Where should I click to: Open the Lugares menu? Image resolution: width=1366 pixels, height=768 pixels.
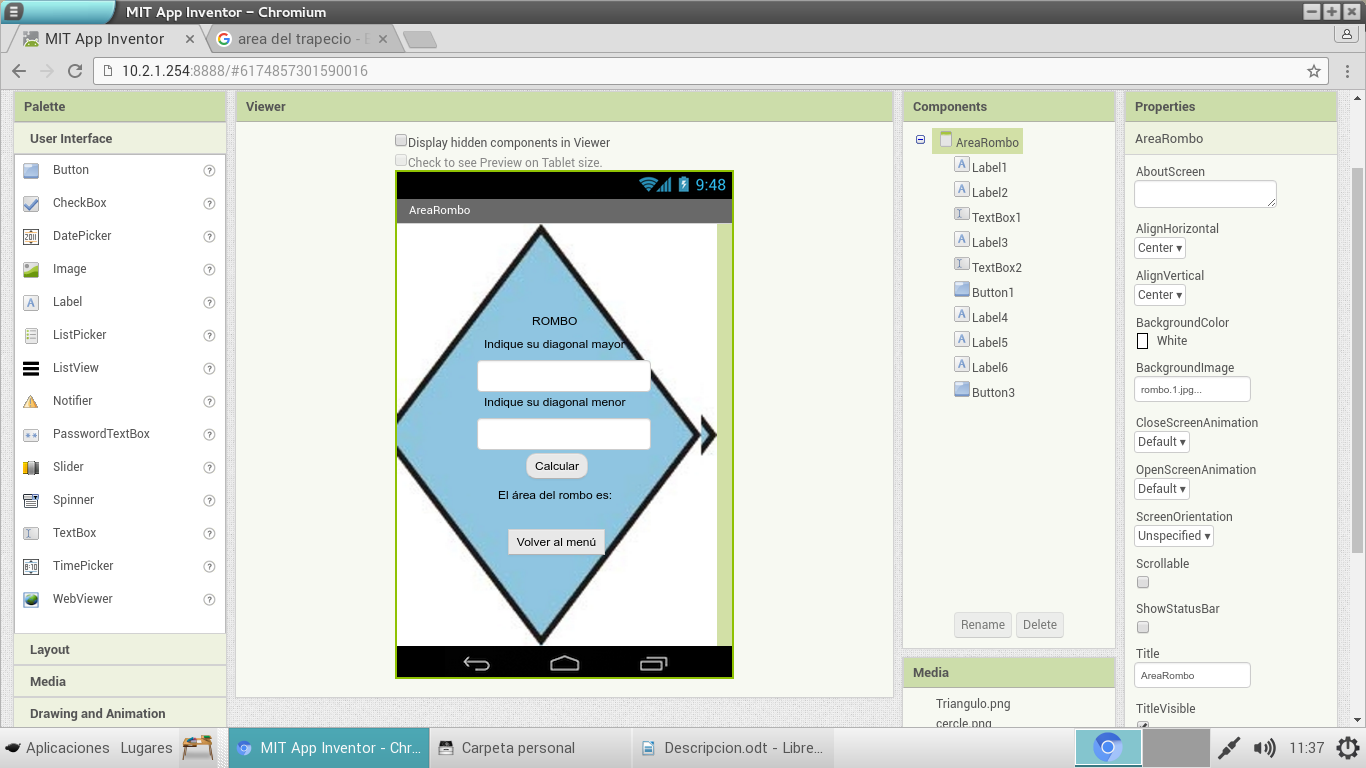tap(146, 748)
